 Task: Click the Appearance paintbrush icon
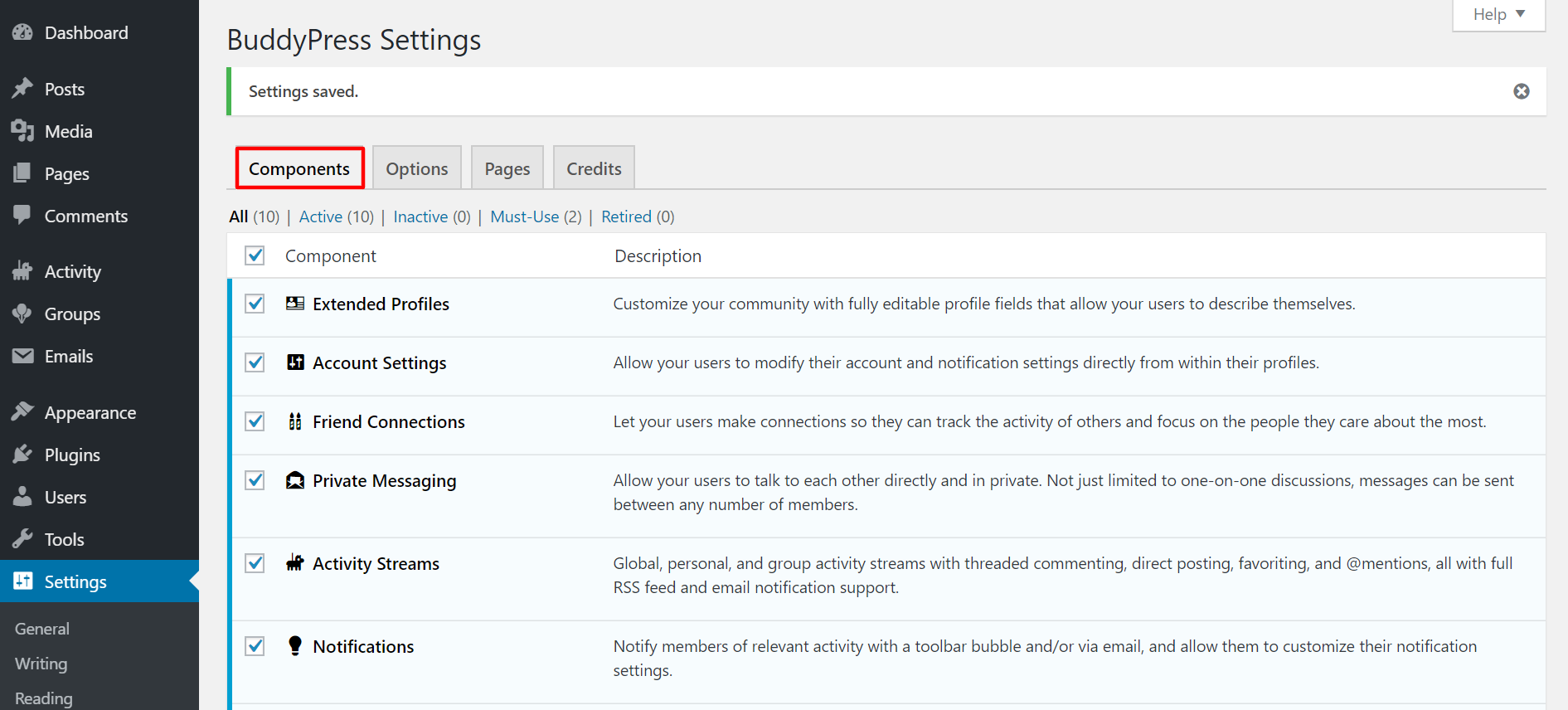click(x=22, y=412)
